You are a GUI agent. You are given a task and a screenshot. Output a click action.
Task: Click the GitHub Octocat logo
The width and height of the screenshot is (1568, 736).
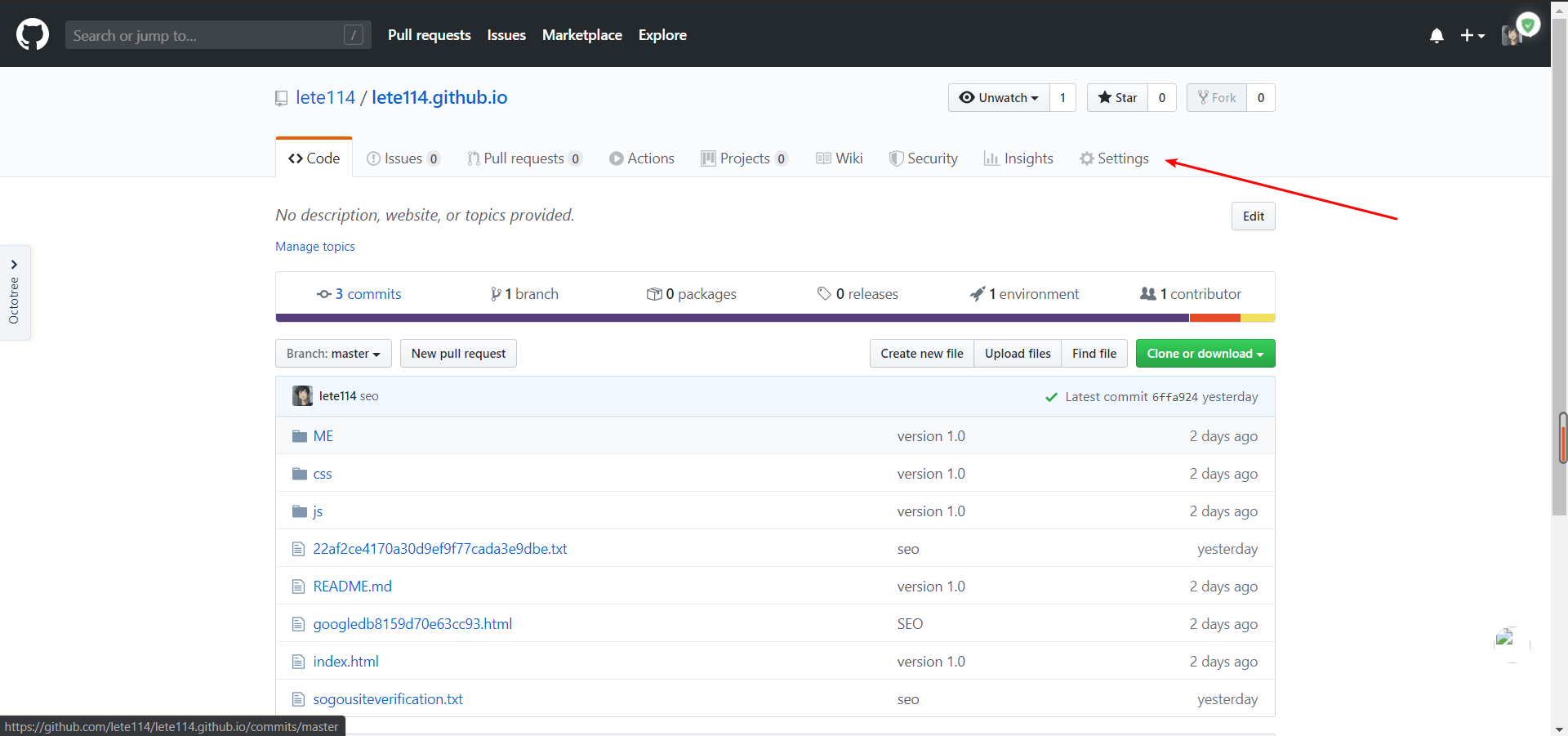pos(33,35)
